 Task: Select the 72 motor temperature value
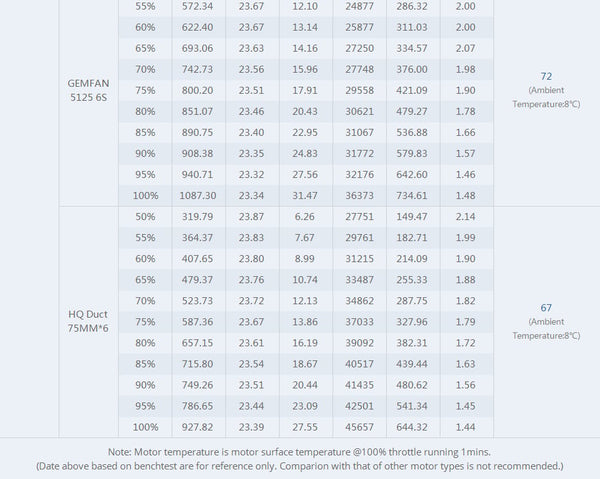(546, 76)
